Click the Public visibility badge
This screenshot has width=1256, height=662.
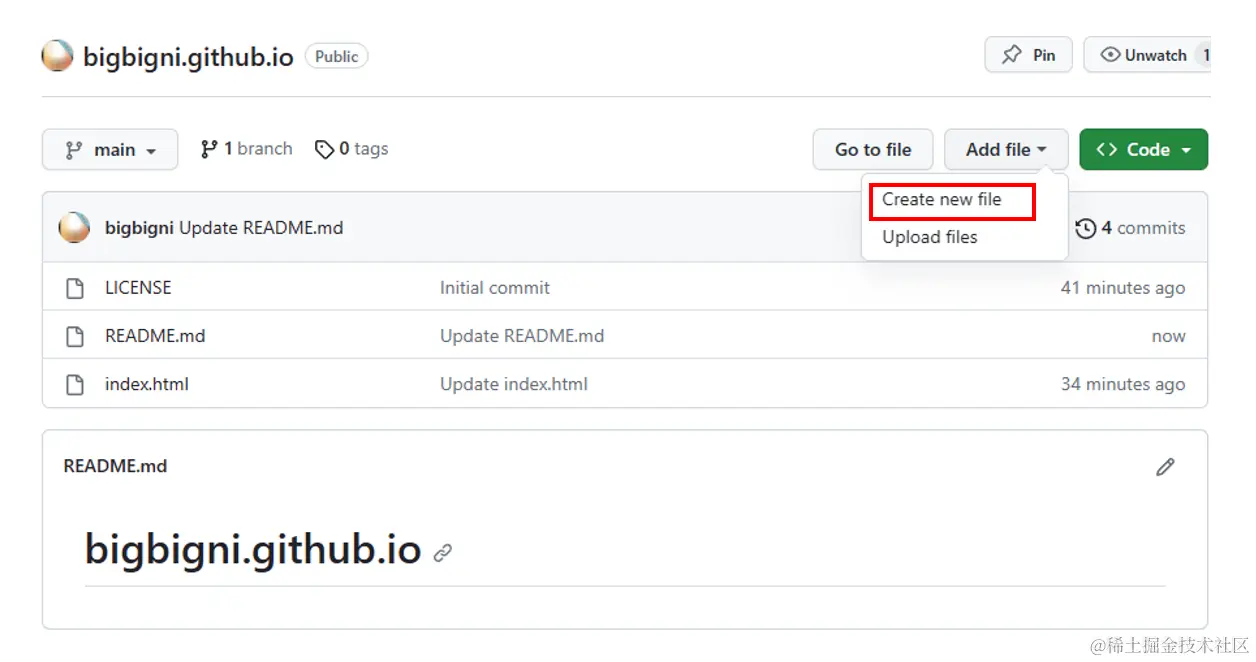[x=336, y=56]
